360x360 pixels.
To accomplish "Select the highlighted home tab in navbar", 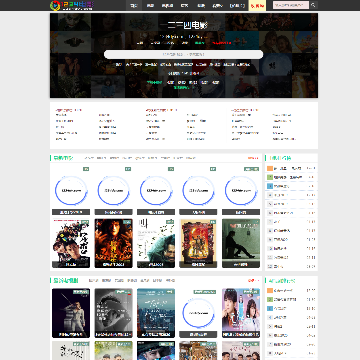I will pos(134,5).
